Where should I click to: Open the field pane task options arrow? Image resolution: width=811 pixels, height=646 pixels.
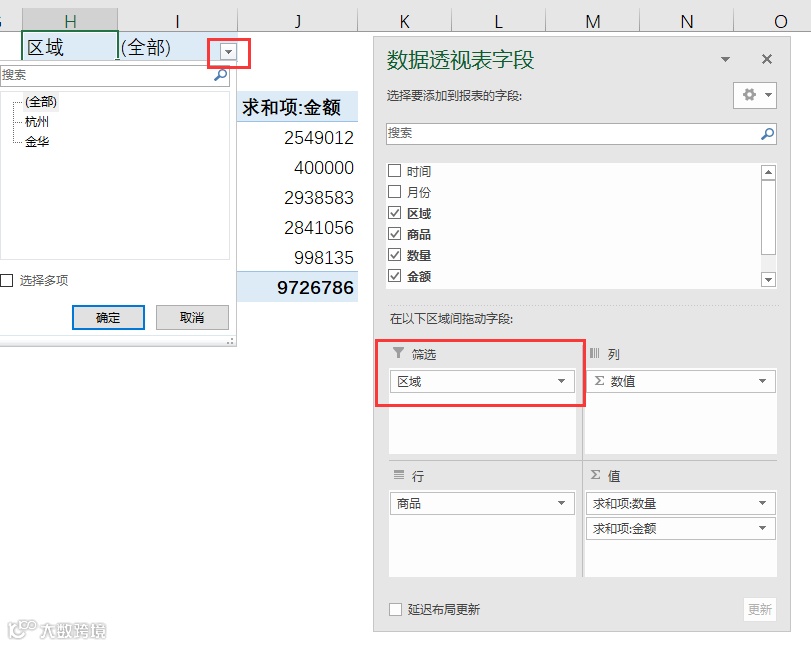pyautogui.click(x=726, y=59)
